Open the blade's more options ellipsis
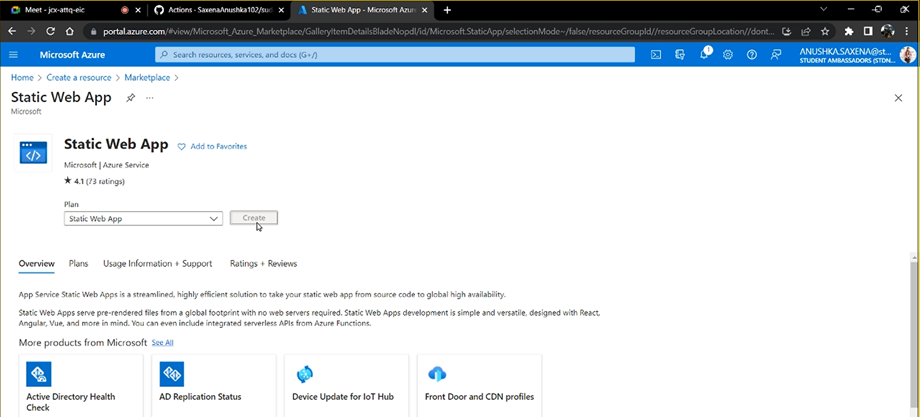920x417 pixels. point(150,98)
